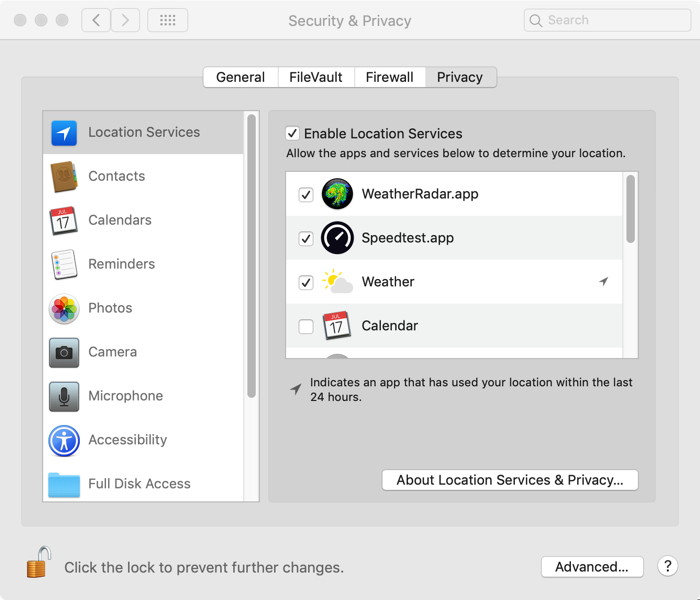
Task: Open Camera privacy settings
Action: 112,352
